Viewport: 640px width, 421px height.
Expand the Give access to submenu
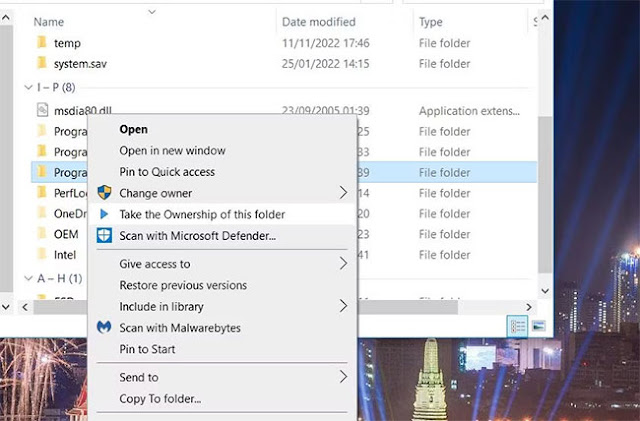pos(344,263)
